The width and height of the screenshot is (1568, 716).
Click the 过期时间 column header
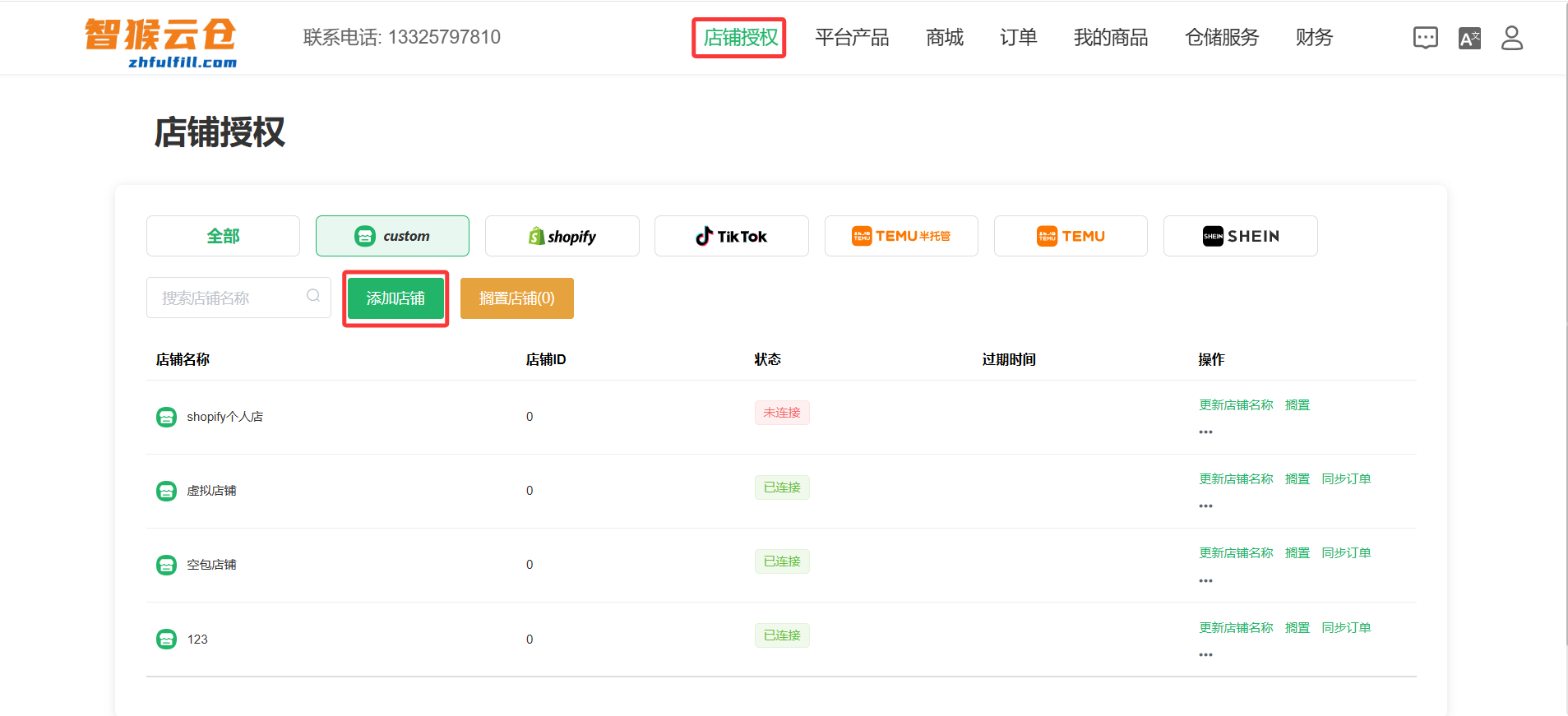(x=1009, y=359)
